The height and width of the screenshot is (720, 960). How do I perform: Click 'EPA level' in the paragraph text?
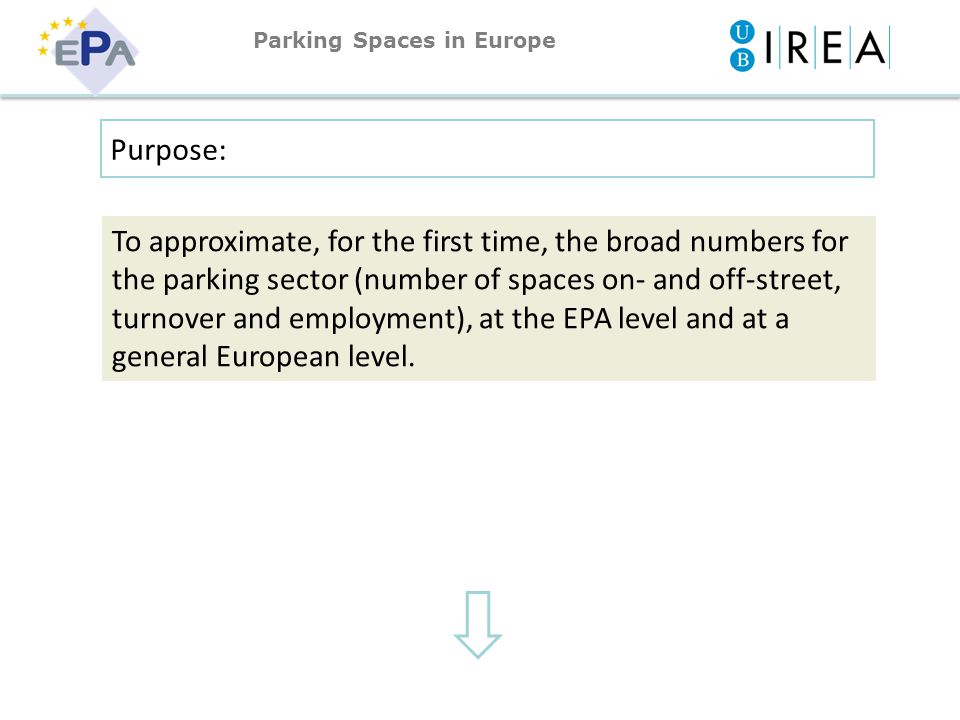pos(620,319)
